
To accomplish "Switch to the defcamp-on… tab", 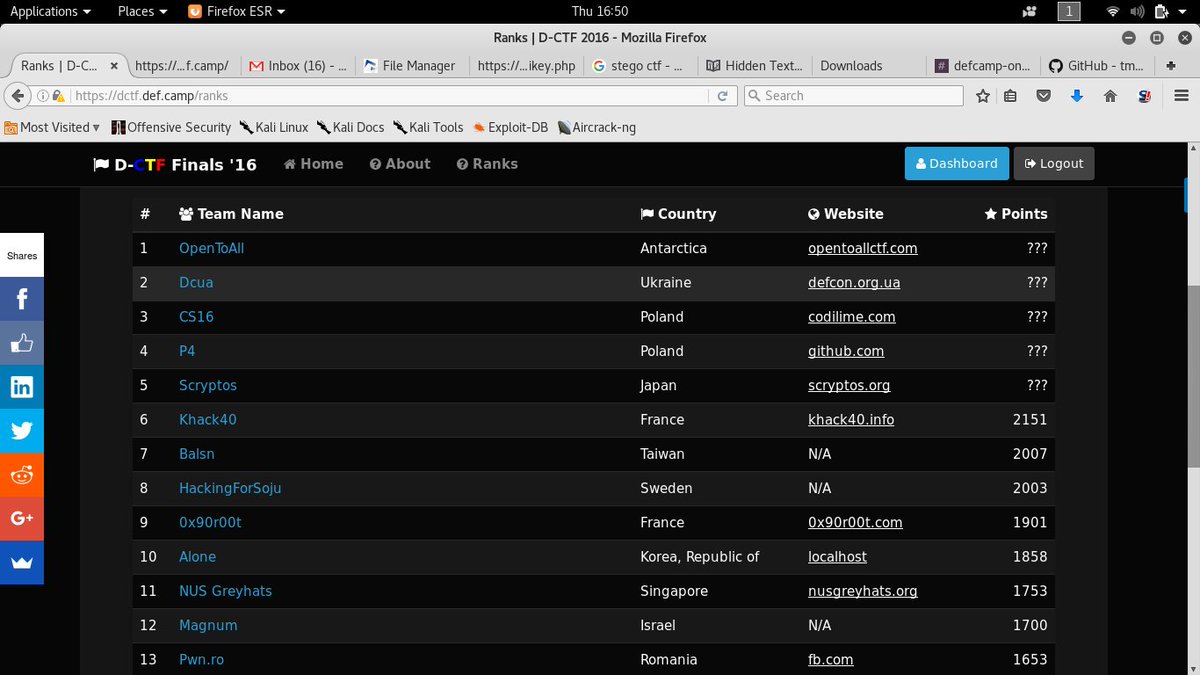I will [x=982, y=66].
